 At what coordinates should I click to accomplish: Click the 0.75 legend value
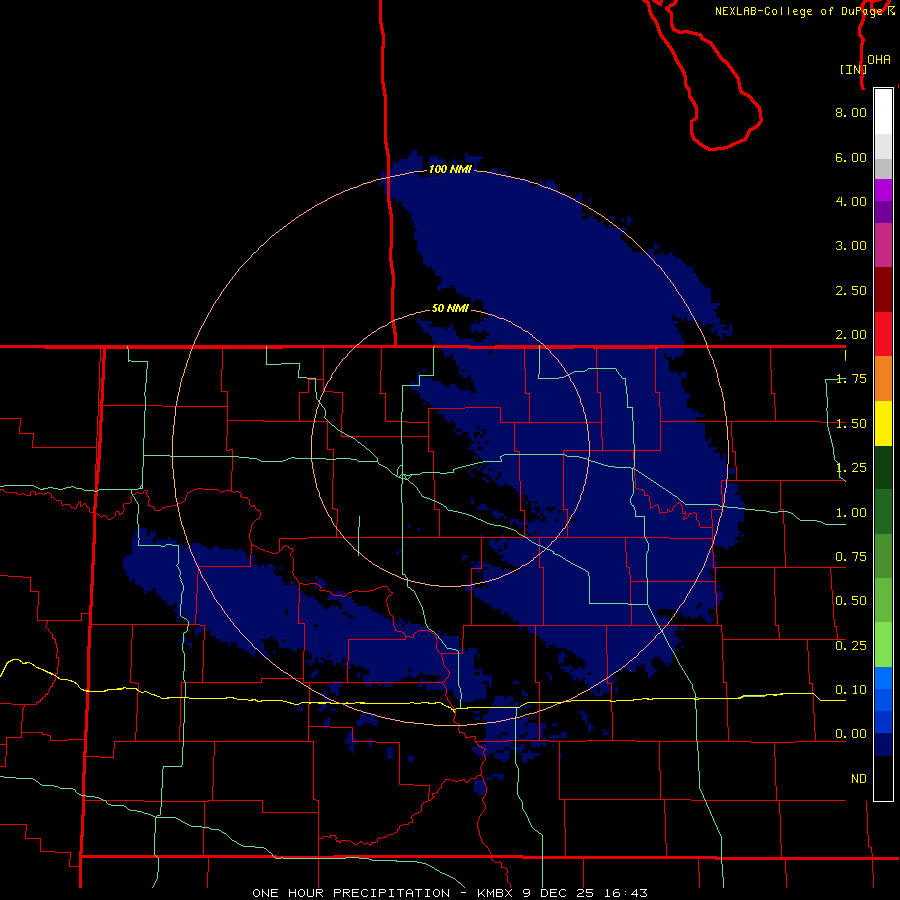tap(851, 557)
